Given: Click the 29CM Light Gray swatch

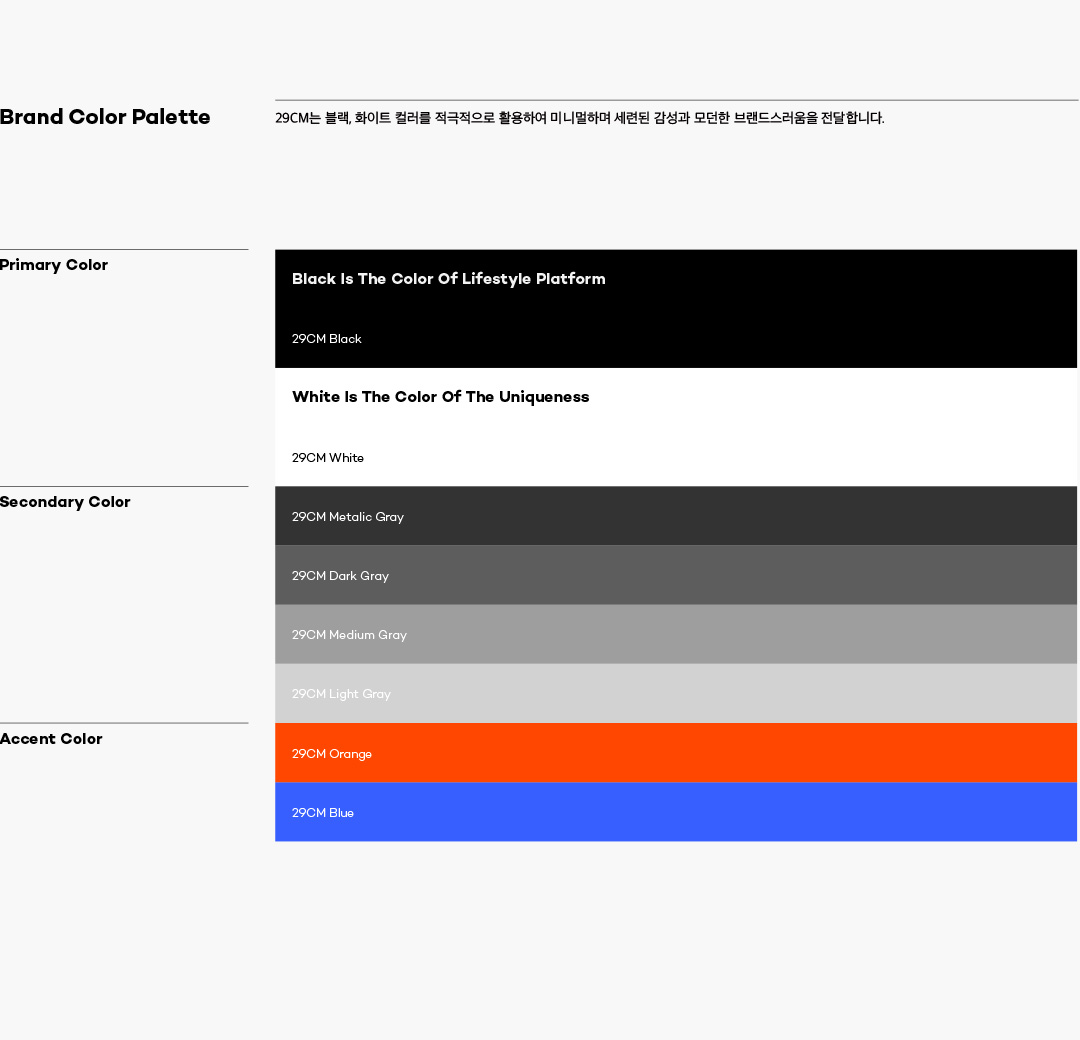Looking at the screenshot, I should [x=676, y=694].
